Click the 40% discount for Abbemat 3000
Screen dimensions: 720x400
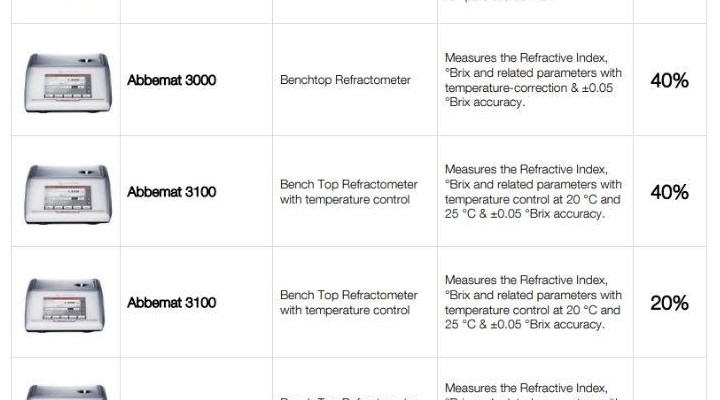coord(669,80)
